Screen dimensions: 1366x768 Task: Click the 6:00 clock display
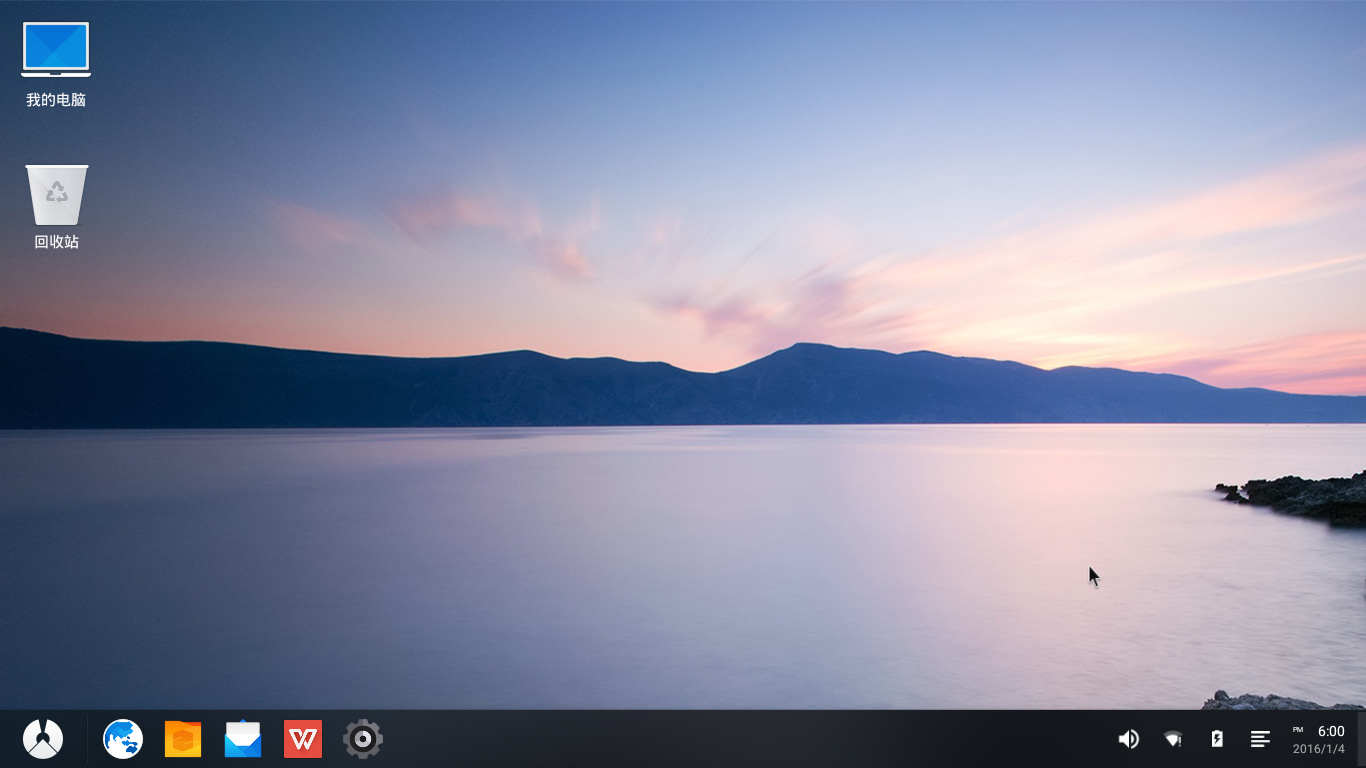1331,731
